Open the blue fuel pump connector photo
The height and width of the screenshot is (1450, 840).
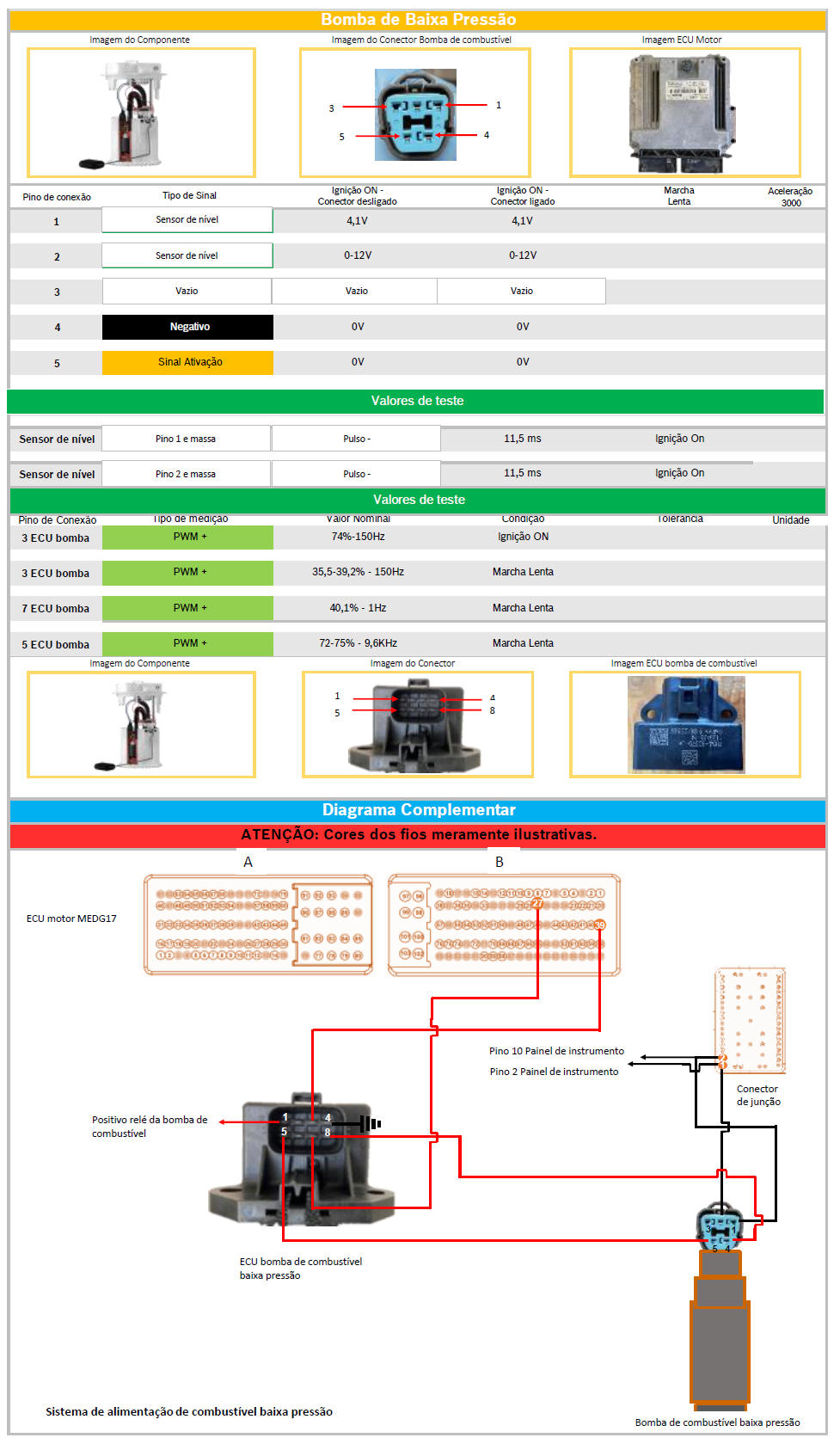(415, 115)
